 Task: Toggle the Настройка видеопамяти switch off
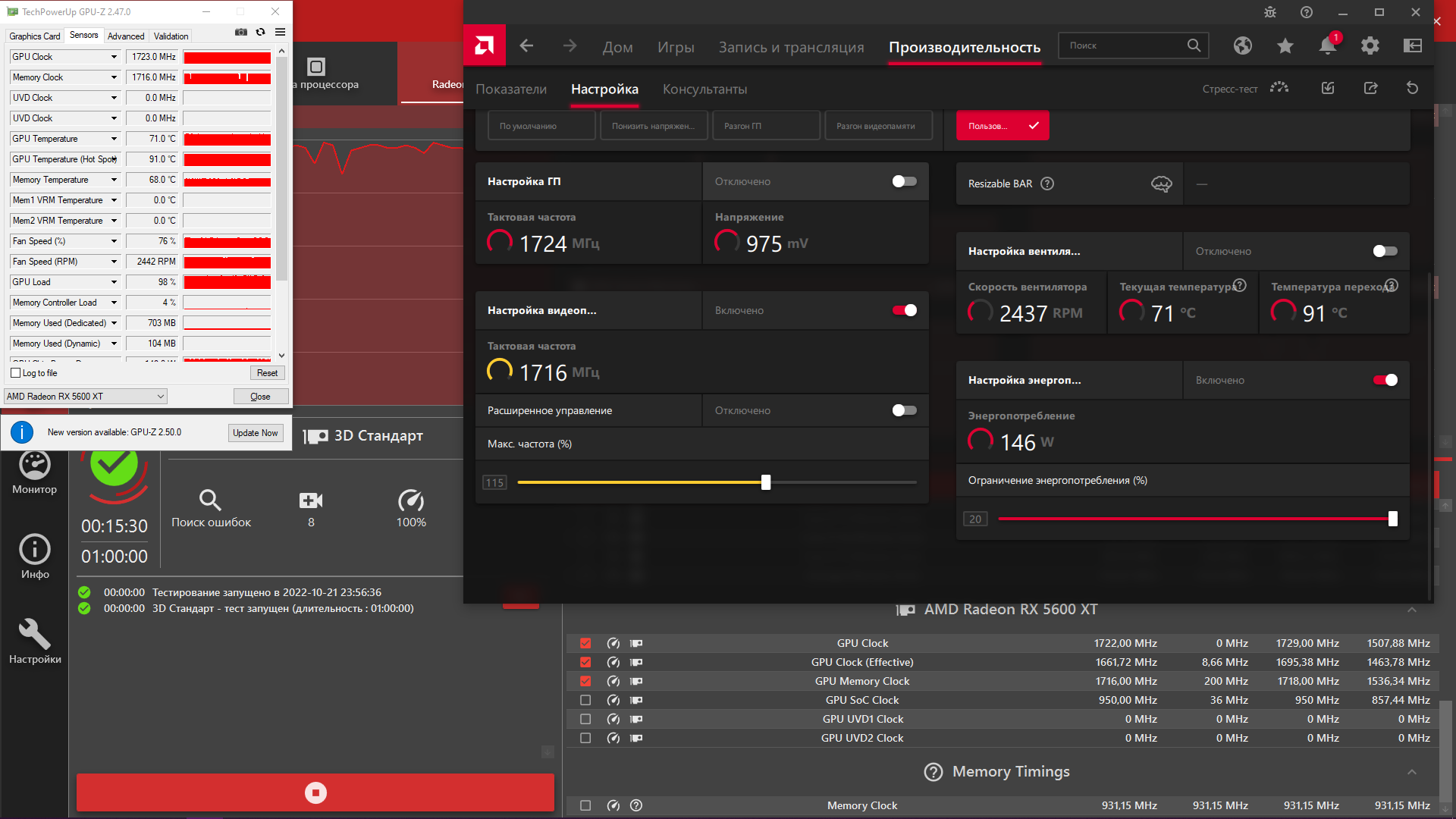[904, 310]
